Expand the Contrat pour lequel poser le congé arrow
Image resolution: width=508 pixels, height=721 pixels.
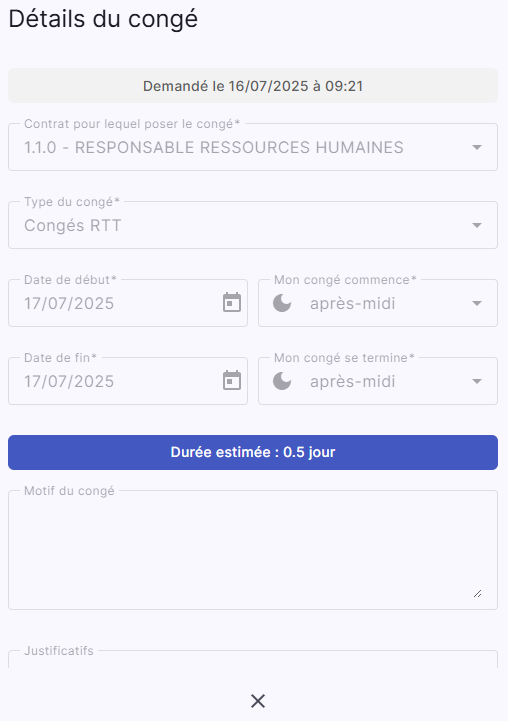[x=477, y=148]
